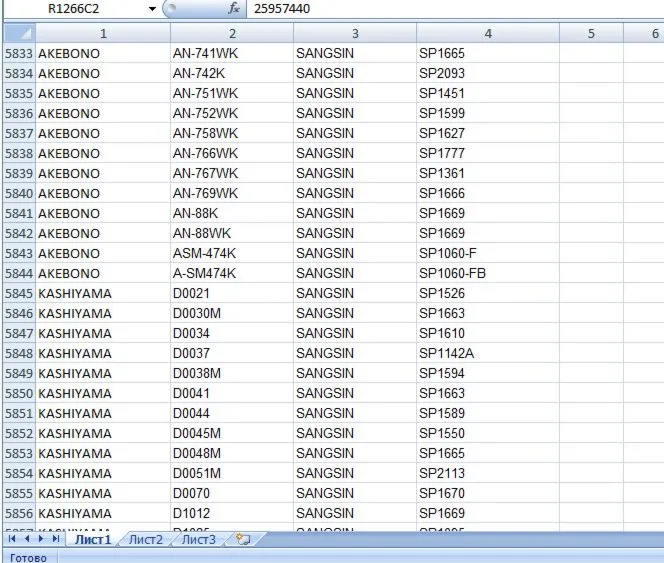Select cell SP1666
664x563 pixels.
[488, 193]
